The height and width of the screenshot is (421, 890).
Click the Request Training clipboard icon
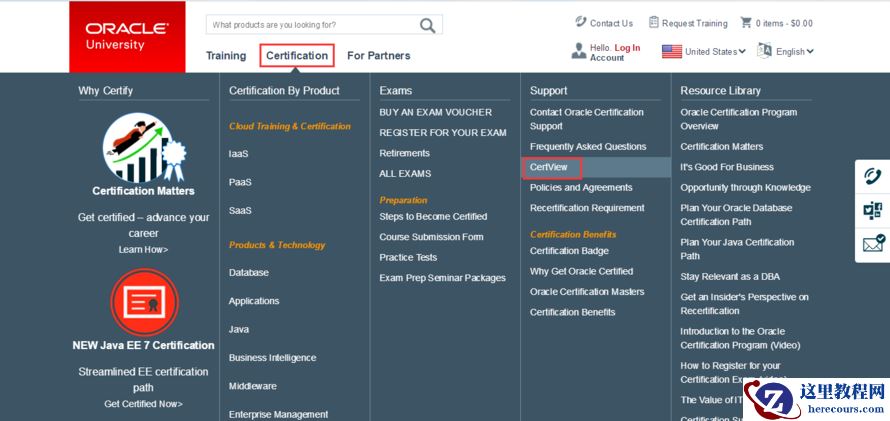click(x=653, y=22)
